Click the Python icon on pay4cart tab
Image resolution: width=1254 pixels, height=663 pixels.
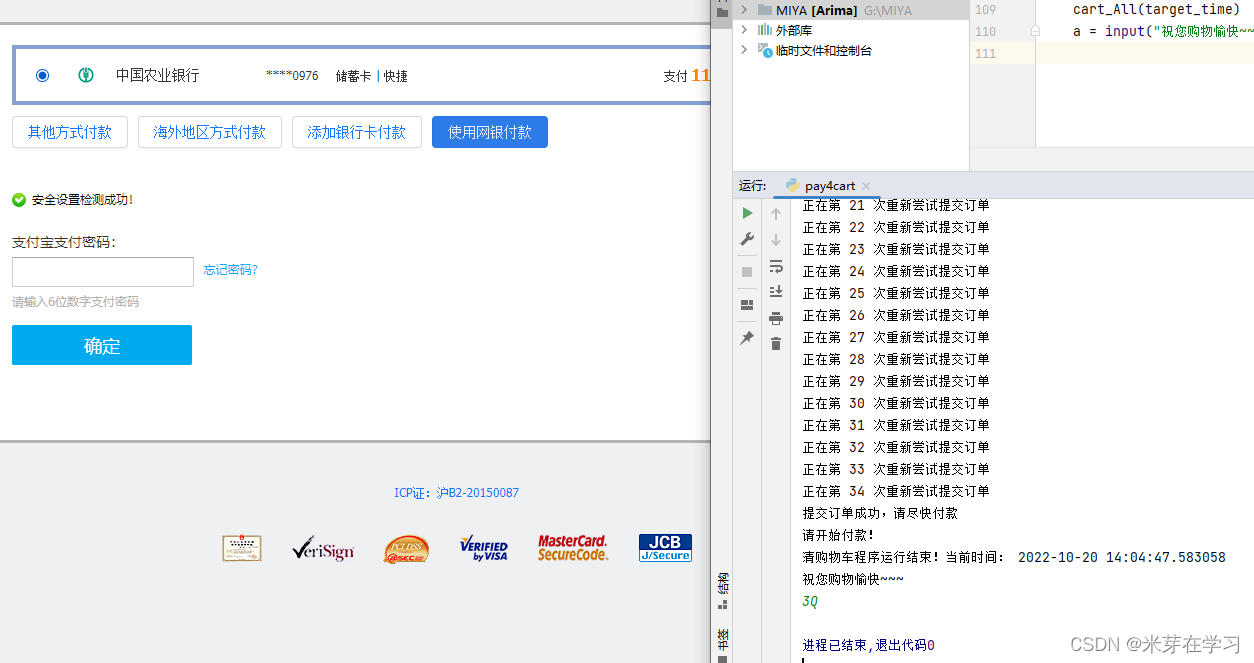tap(793, 185)
